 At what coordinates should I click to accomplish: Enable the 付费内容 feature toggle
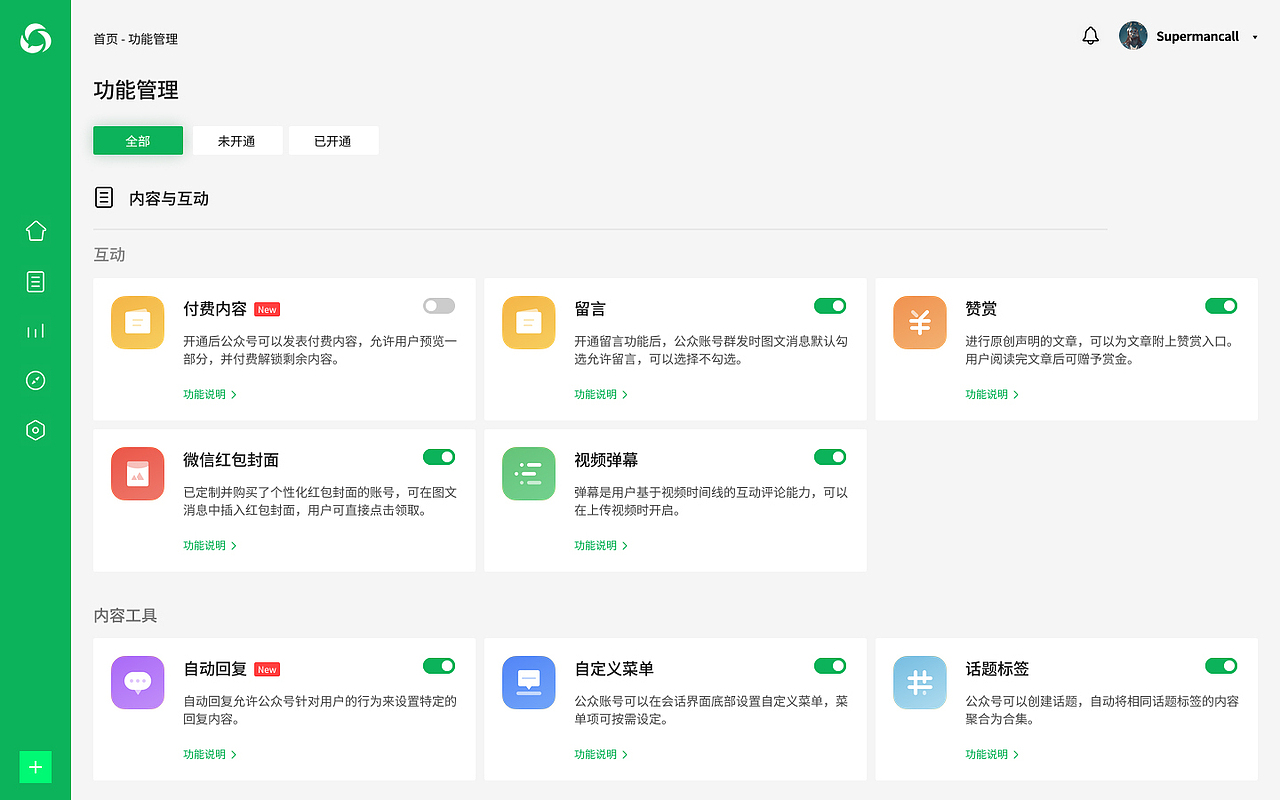tap(438, 306)
